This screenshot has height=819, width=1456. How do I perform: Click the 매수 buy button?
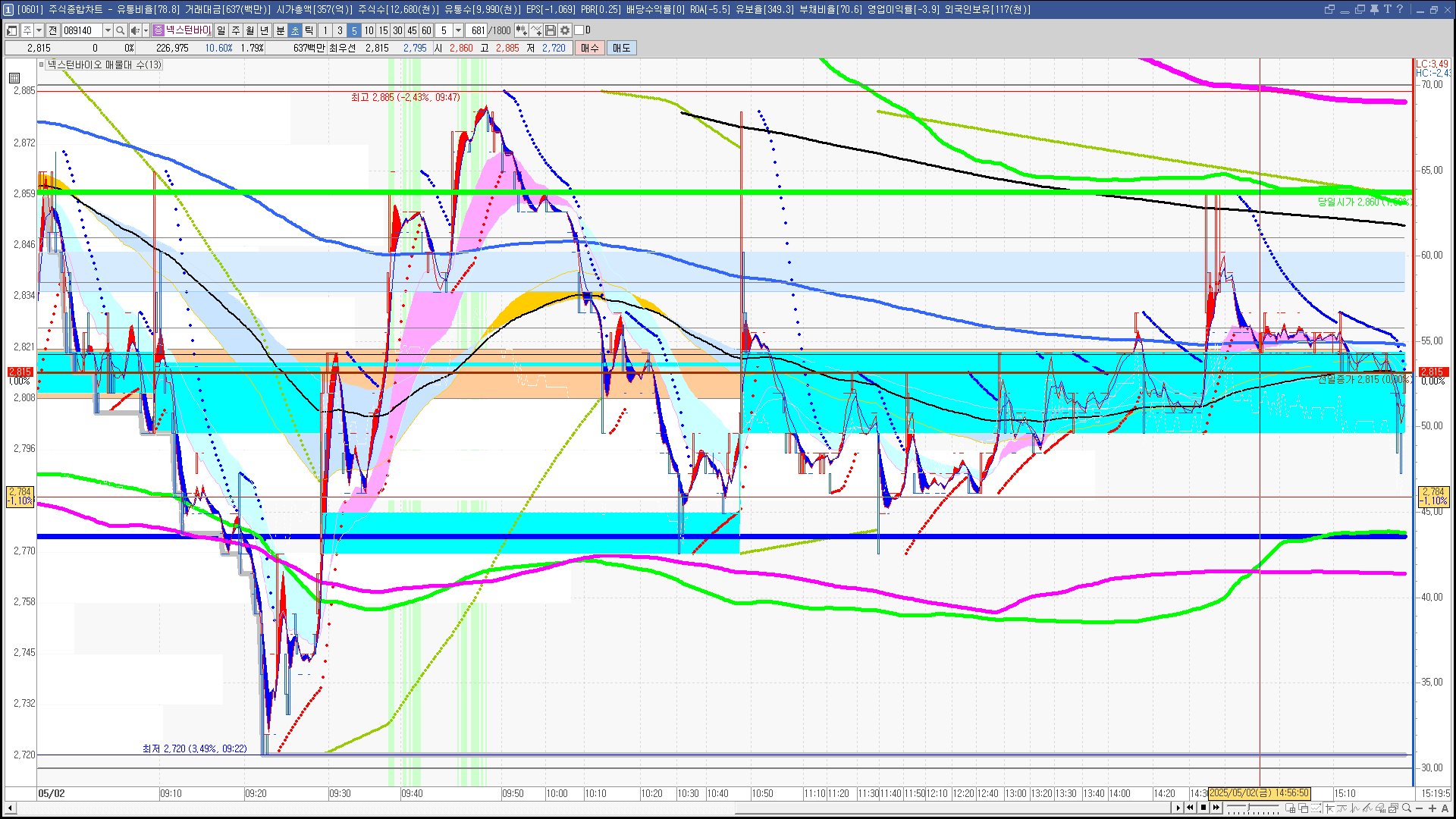[x=590, y=48]
